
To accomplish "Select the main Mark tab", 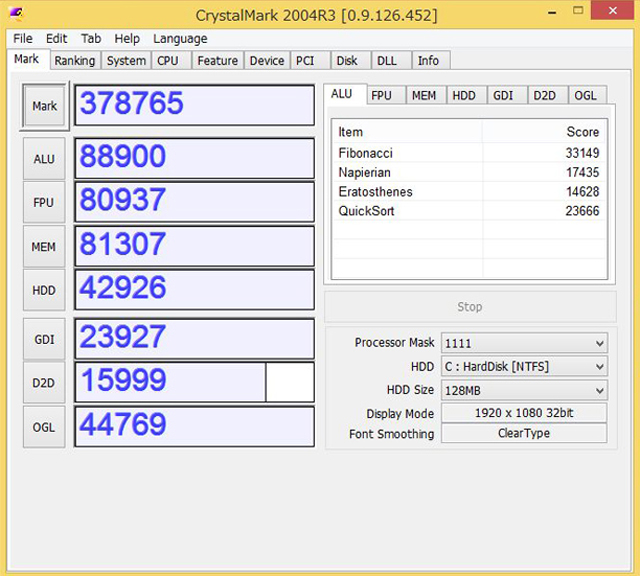I will point(27,59).
